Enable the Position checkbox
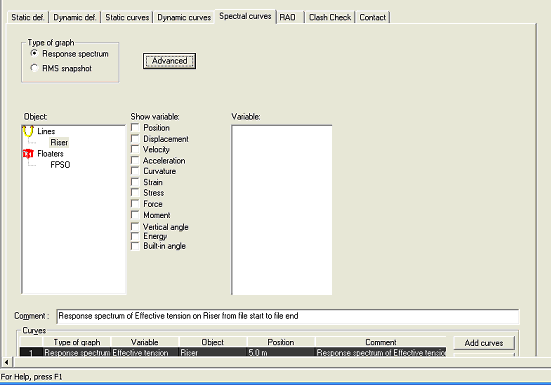Screen dimensions: 551x387 (135, 127)
